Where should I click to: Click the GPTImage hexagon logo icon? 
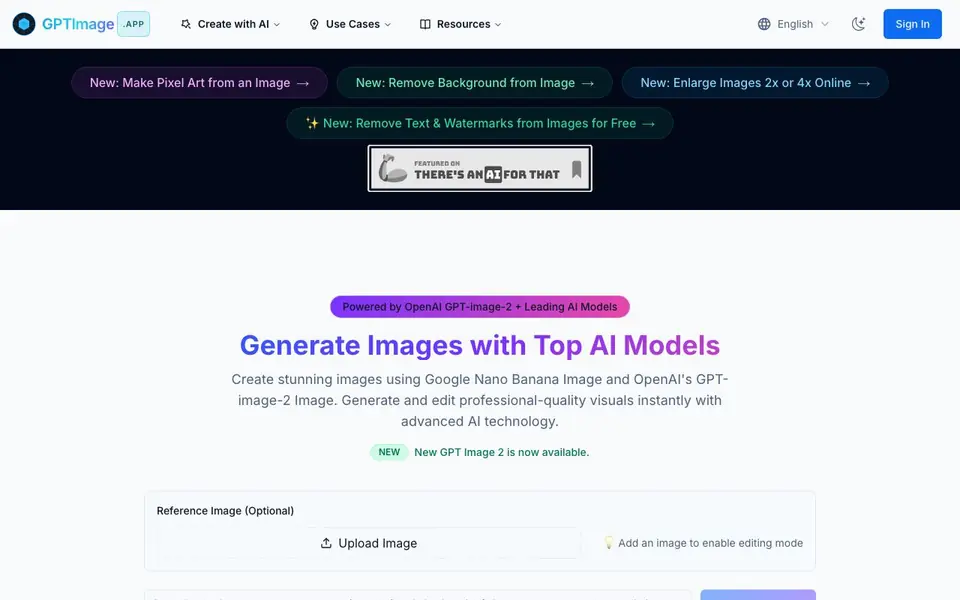coord(24,24)
